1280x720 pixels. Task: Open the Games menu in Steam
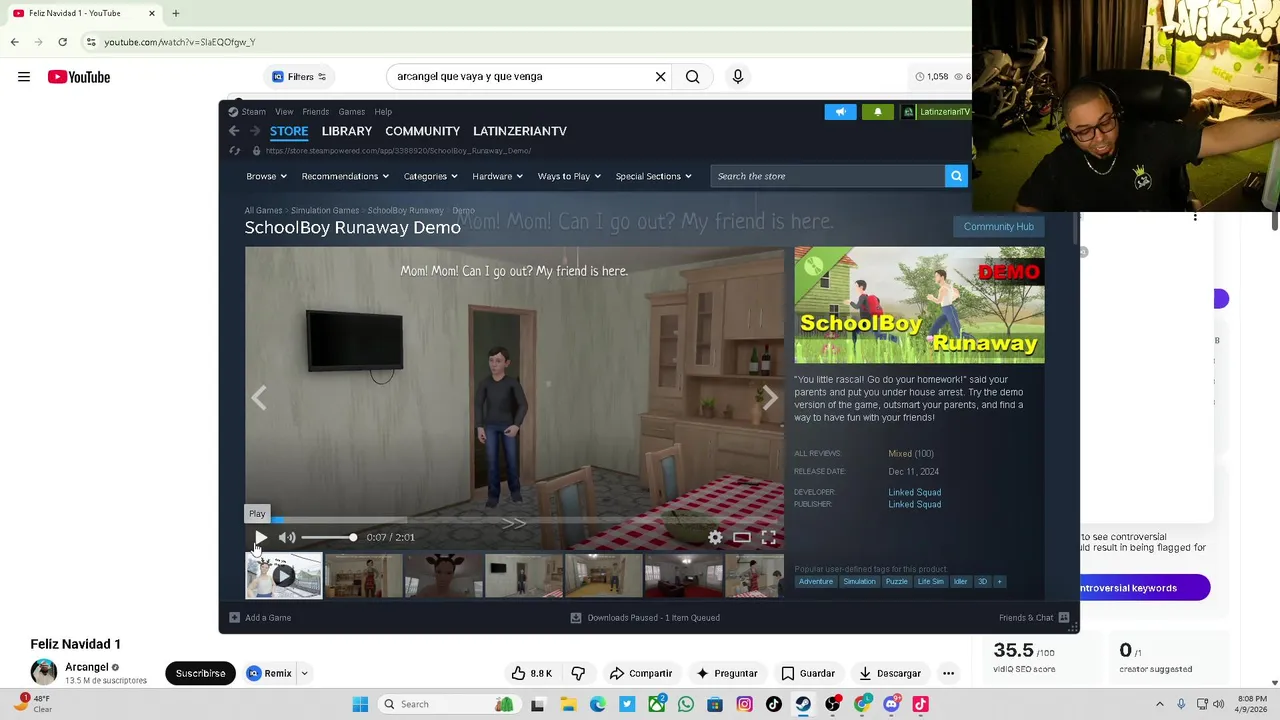tap(351, 112)
